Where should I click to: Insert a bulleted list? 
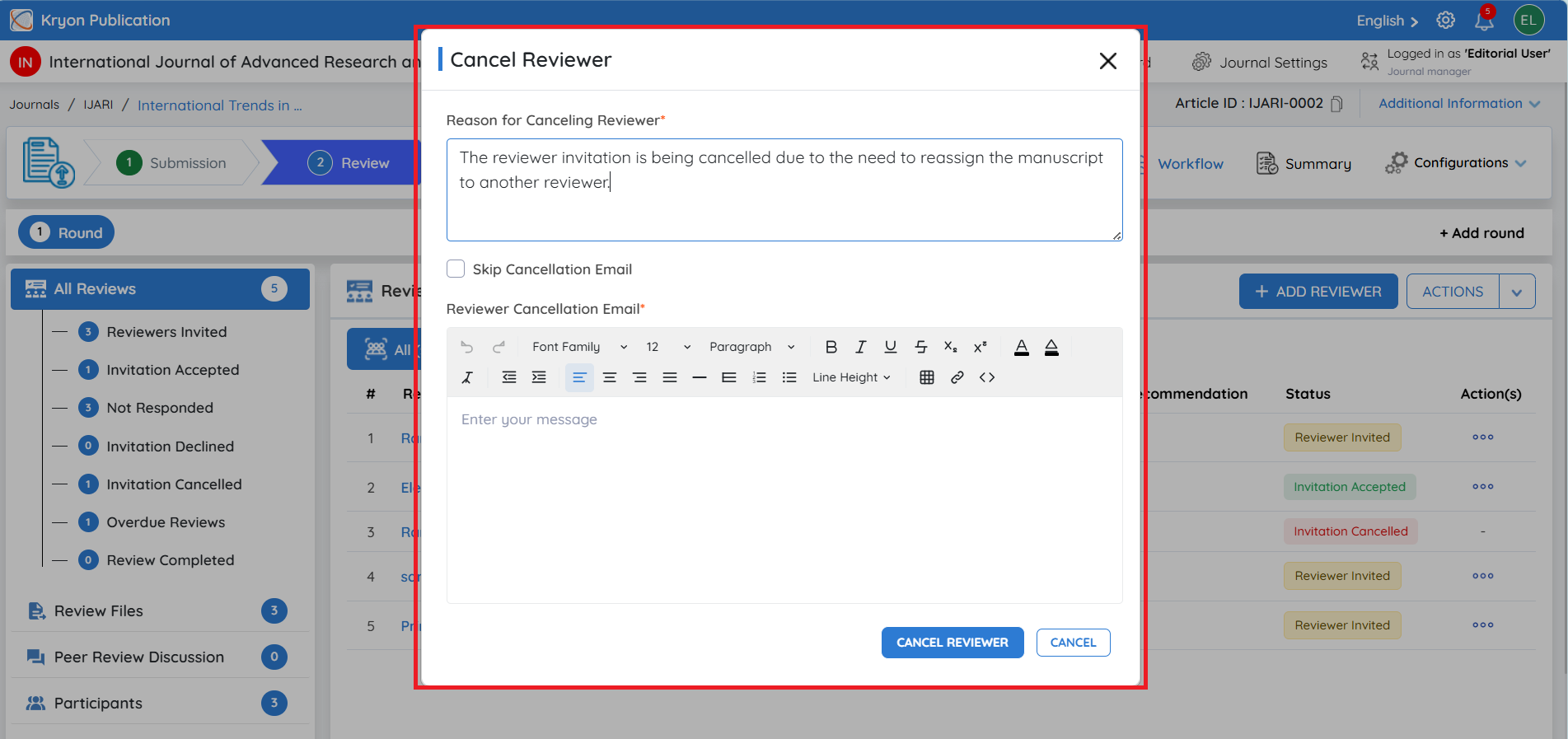point(789,377)
